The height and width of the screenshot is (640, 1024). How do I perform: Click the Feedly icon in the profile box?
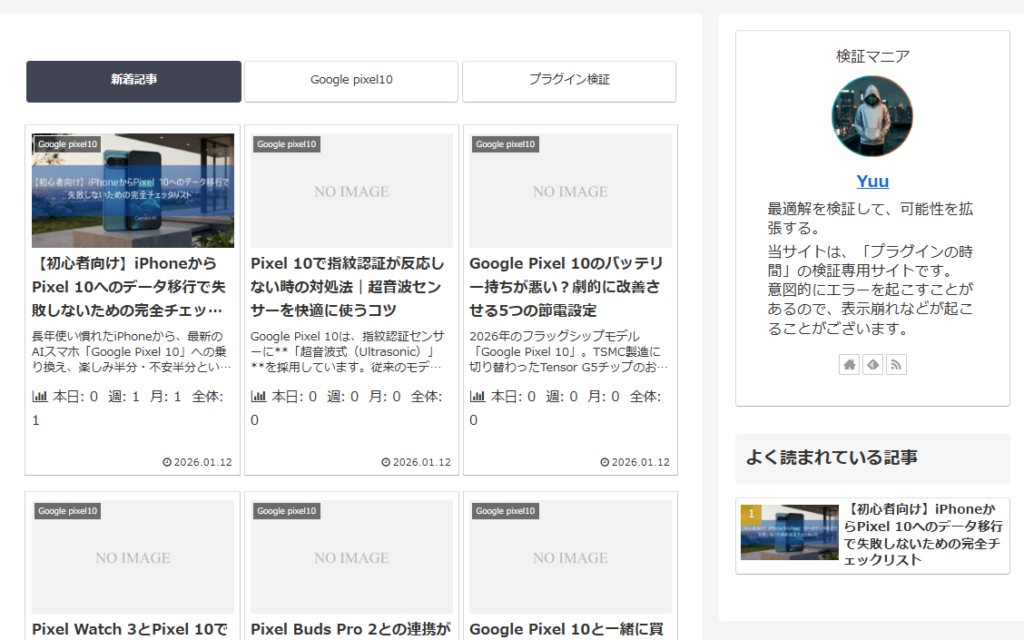pyautogui.click(x=873, y=365)
